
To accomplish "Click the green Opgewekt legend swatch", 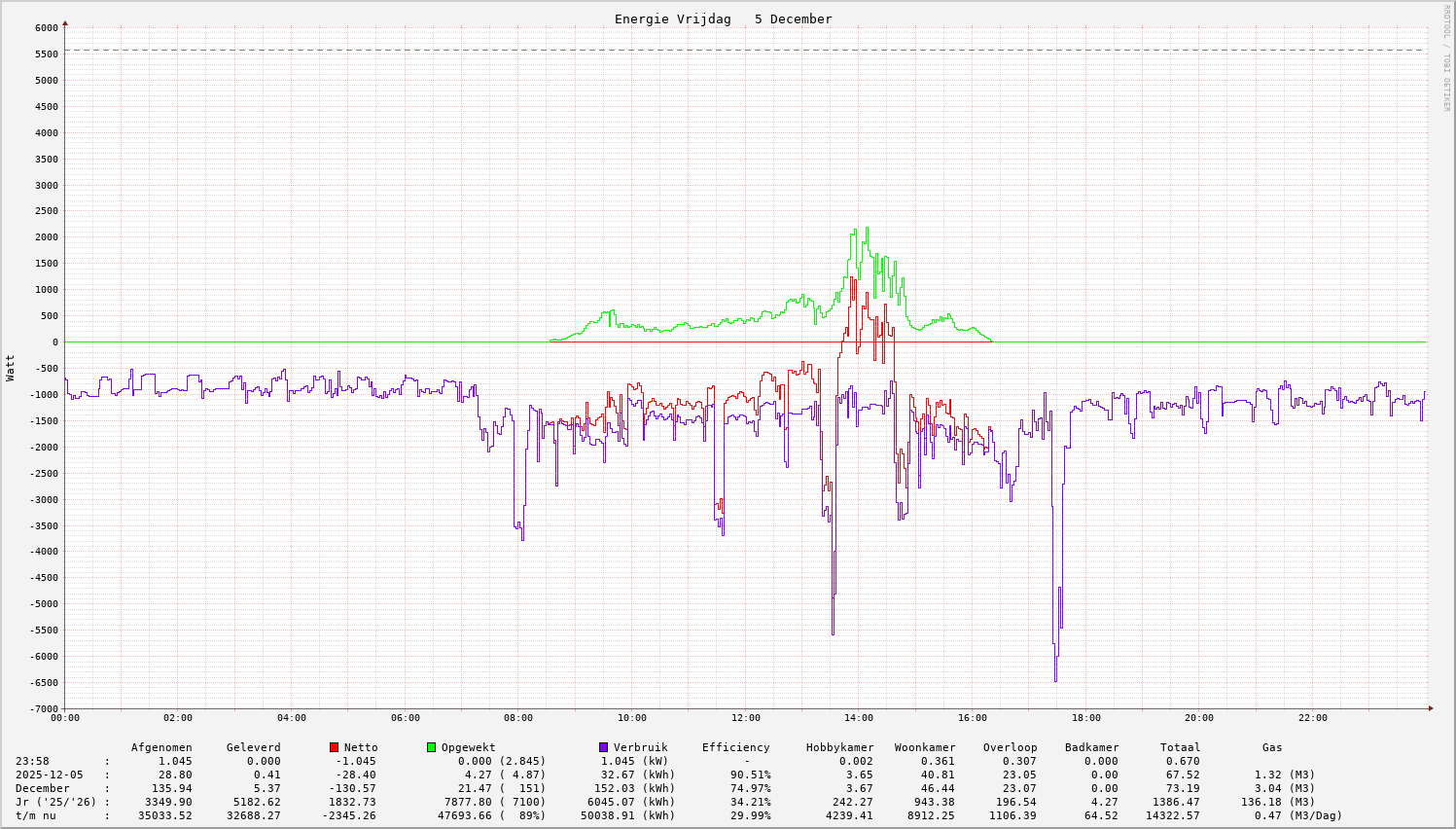I will [431, 747].
